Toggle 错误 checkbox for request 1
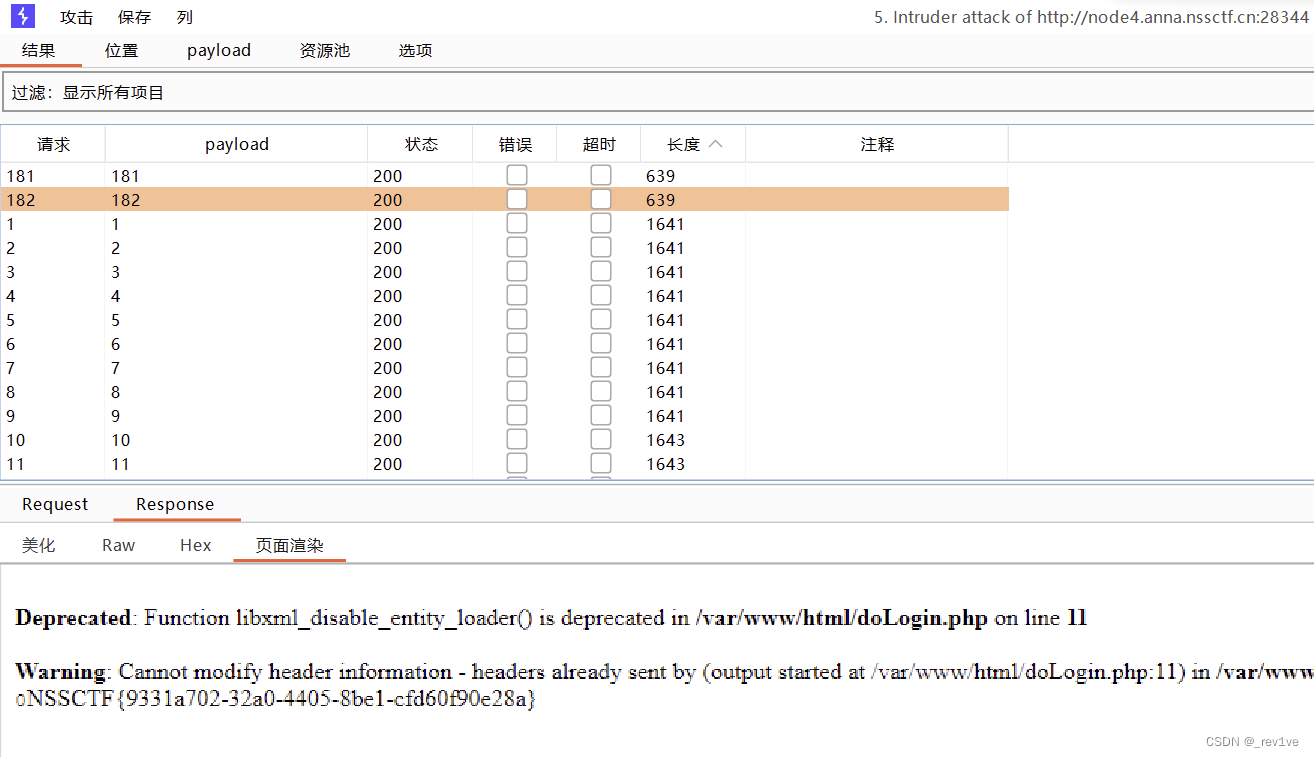This screenshot has width=1314, height=757. 516,223
